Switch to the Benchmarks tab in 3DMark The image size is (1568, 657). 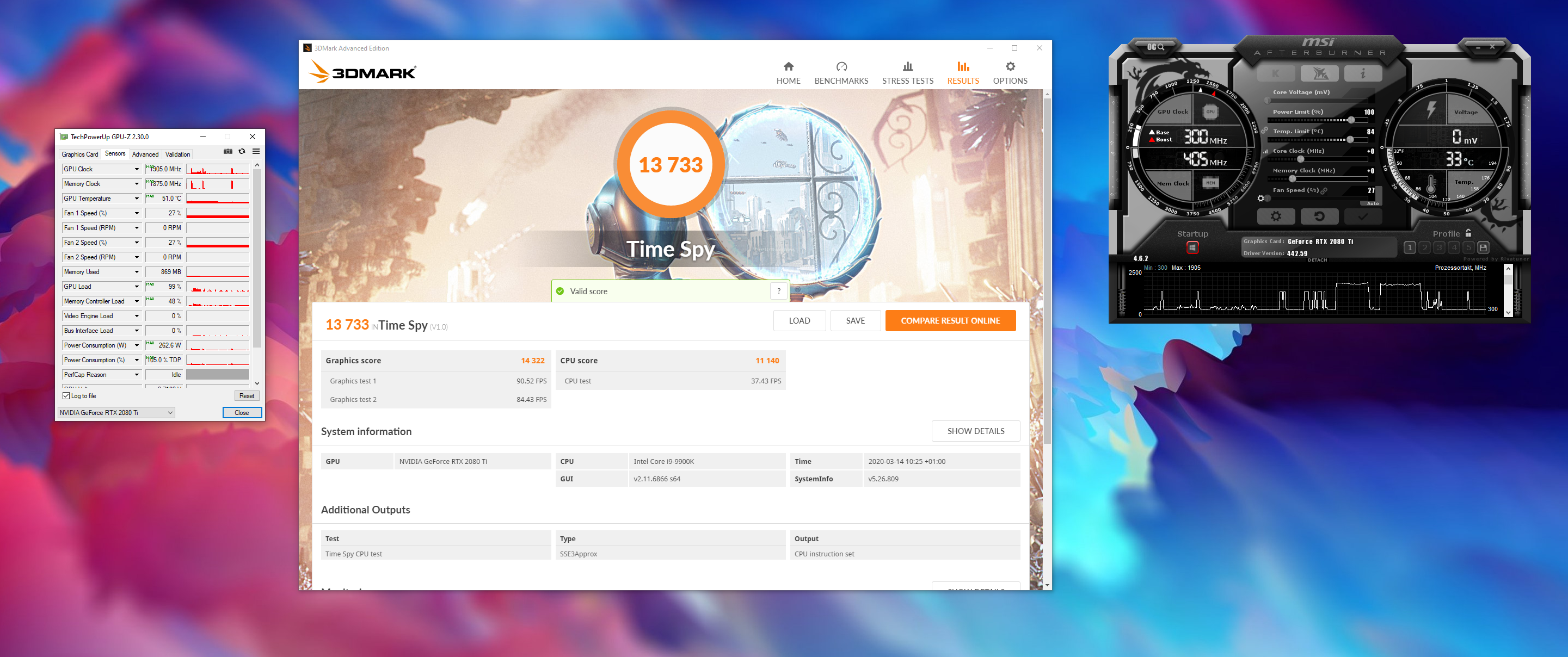841,73
